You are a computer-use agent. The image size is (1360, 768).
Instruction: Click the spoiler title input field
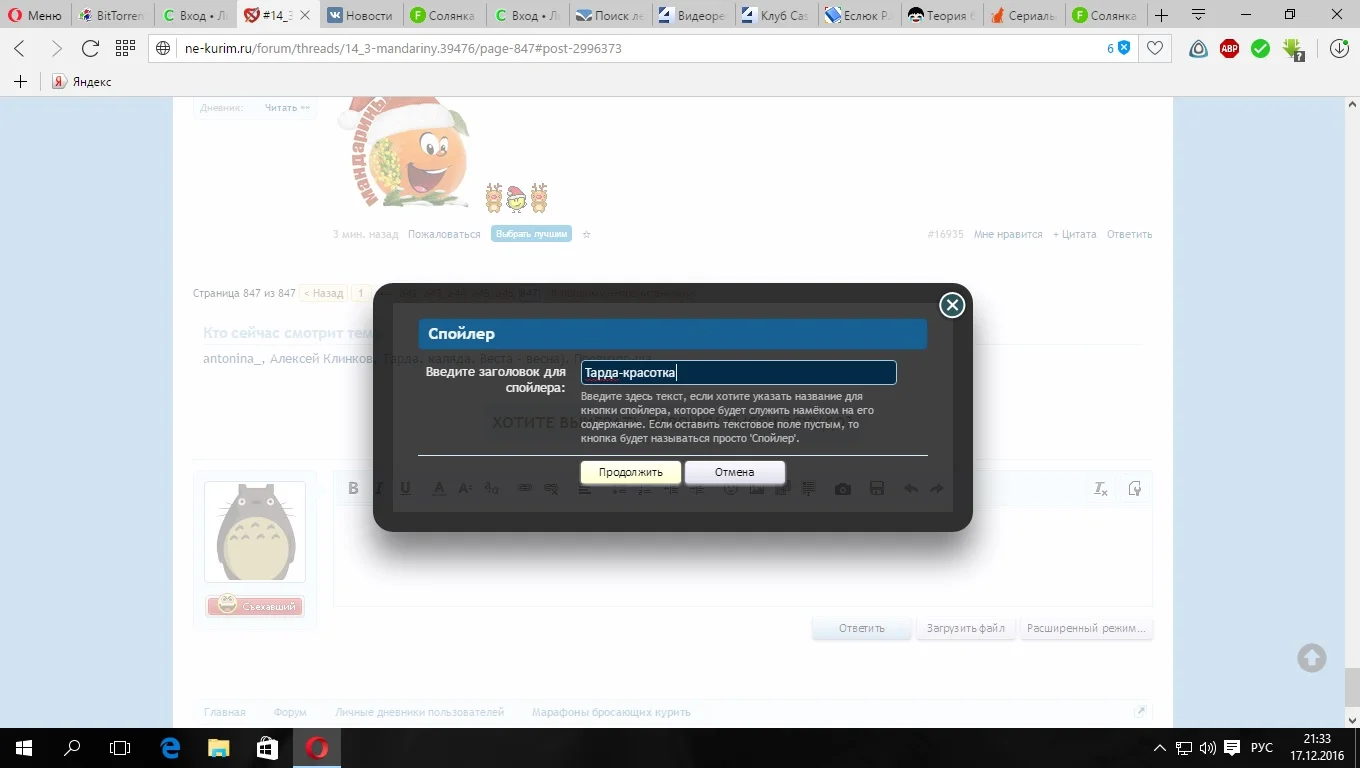pyautogui.click(x=738, y=371)
